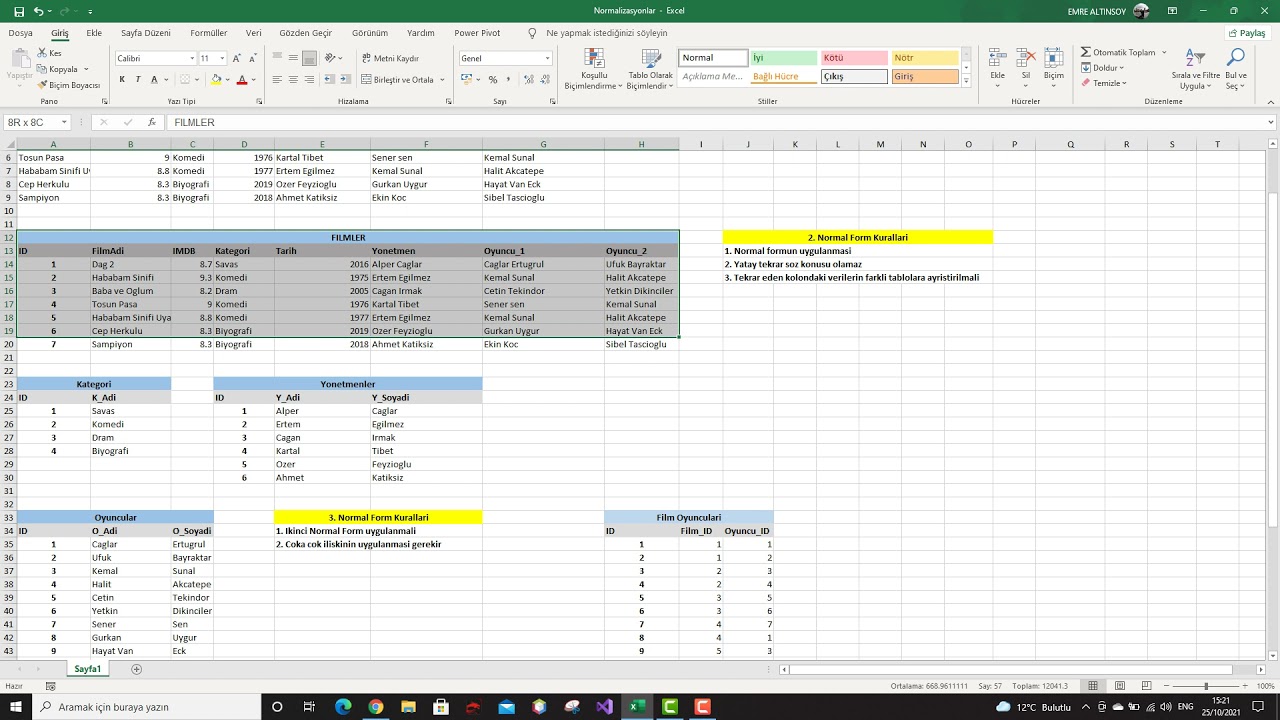Screen dimensions: 1280x720
Task: Click the insert function fx icon
Action: click(152, 122)
